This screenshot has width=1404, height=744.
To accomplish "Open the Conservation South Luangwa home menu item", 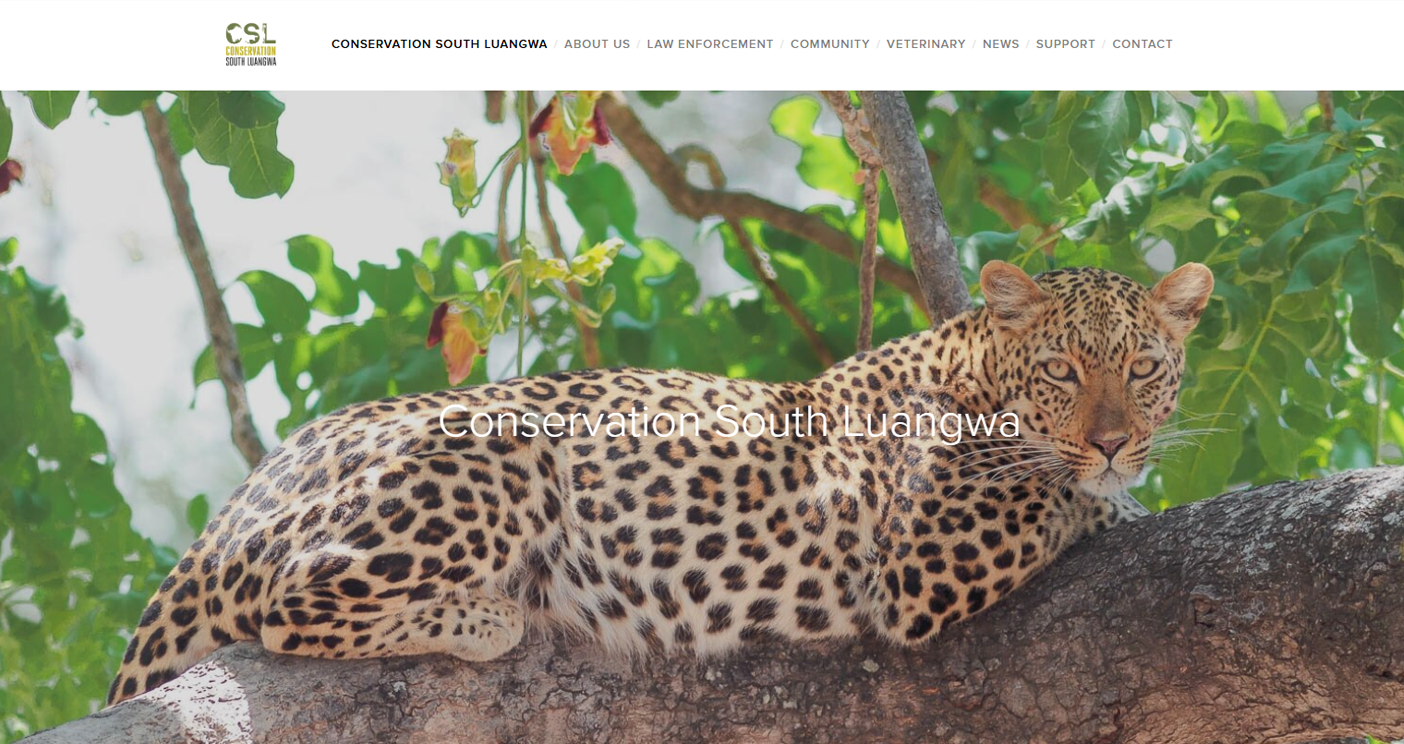I will click(x=439, y=44).
